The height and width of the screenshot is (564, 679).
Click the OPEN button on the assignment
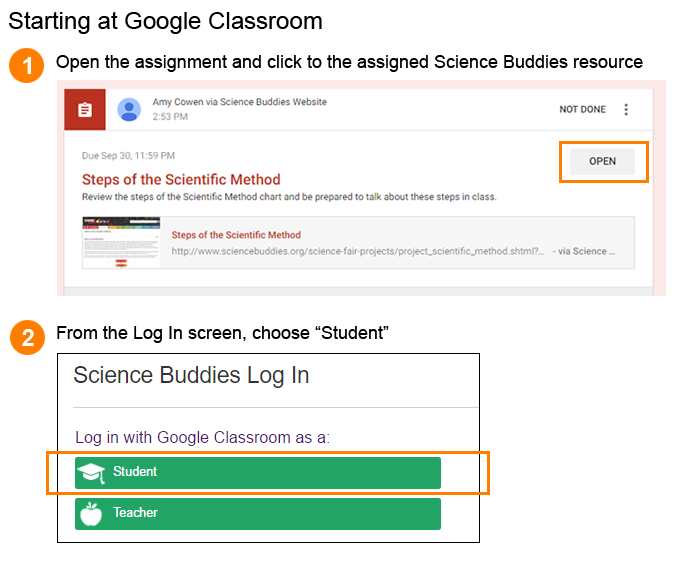602,162
